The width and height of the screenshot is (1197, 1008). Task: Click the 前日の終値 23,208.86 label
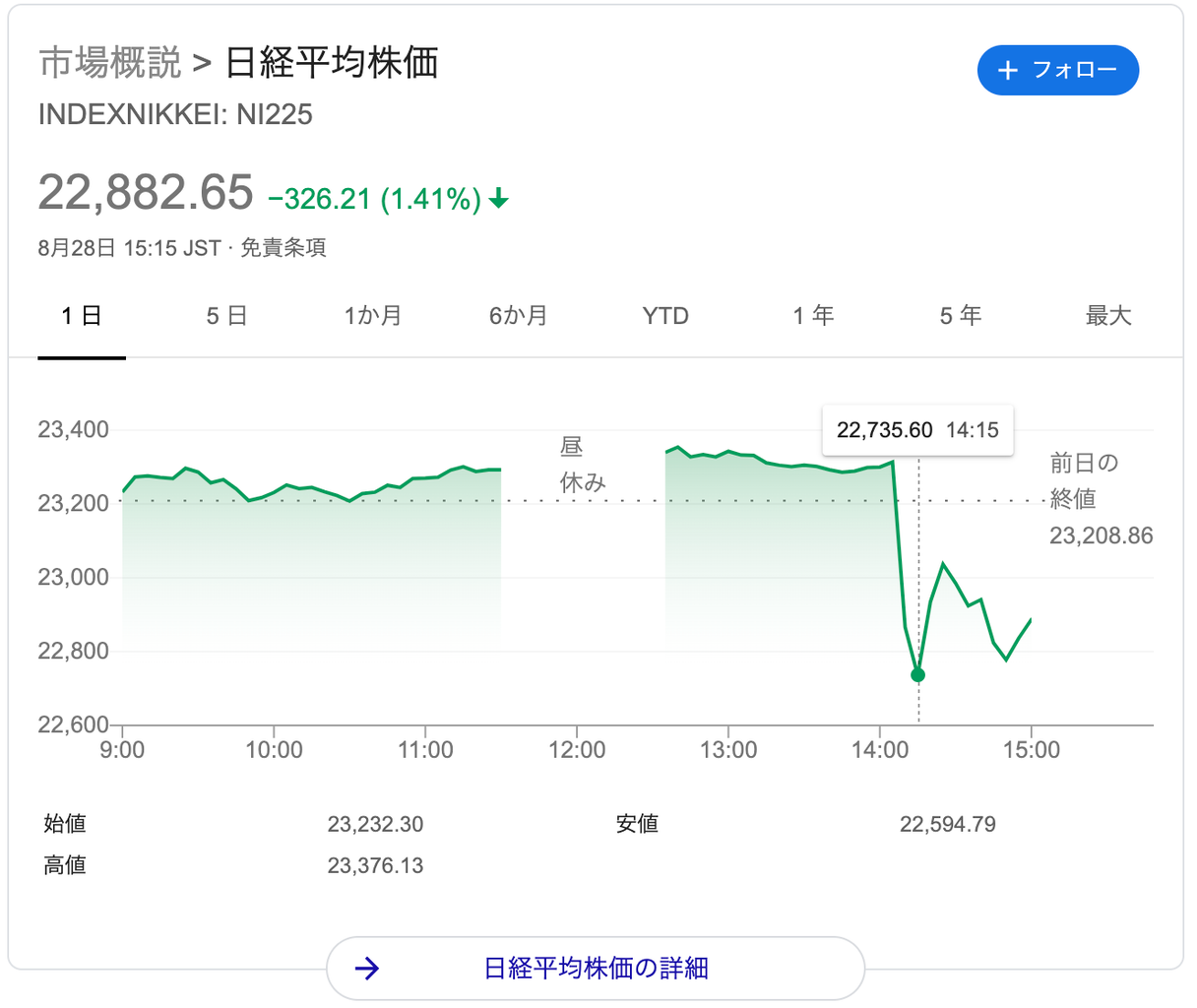[1100, 500]
